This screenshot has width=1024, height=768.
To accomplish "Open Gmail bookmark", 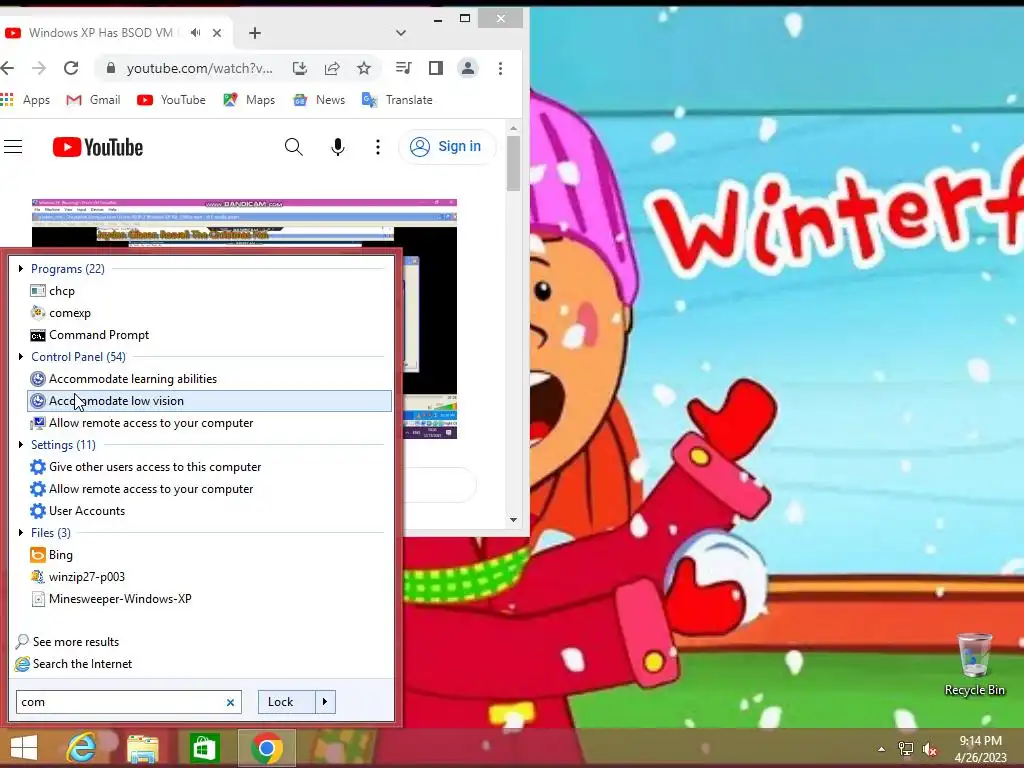I will point(93,100).
